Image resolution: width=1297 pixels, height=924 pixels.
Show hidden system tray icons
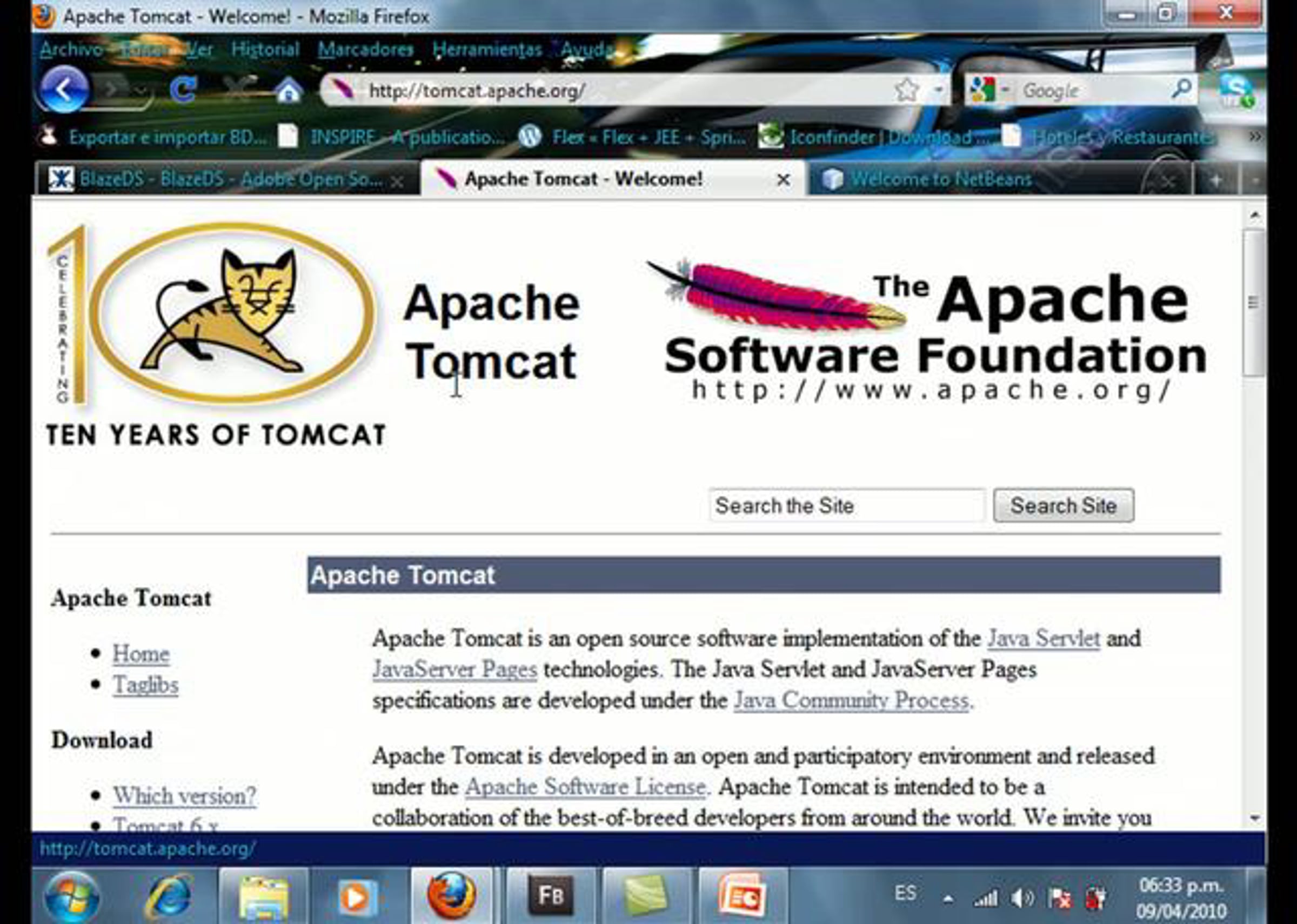(948, 900)
